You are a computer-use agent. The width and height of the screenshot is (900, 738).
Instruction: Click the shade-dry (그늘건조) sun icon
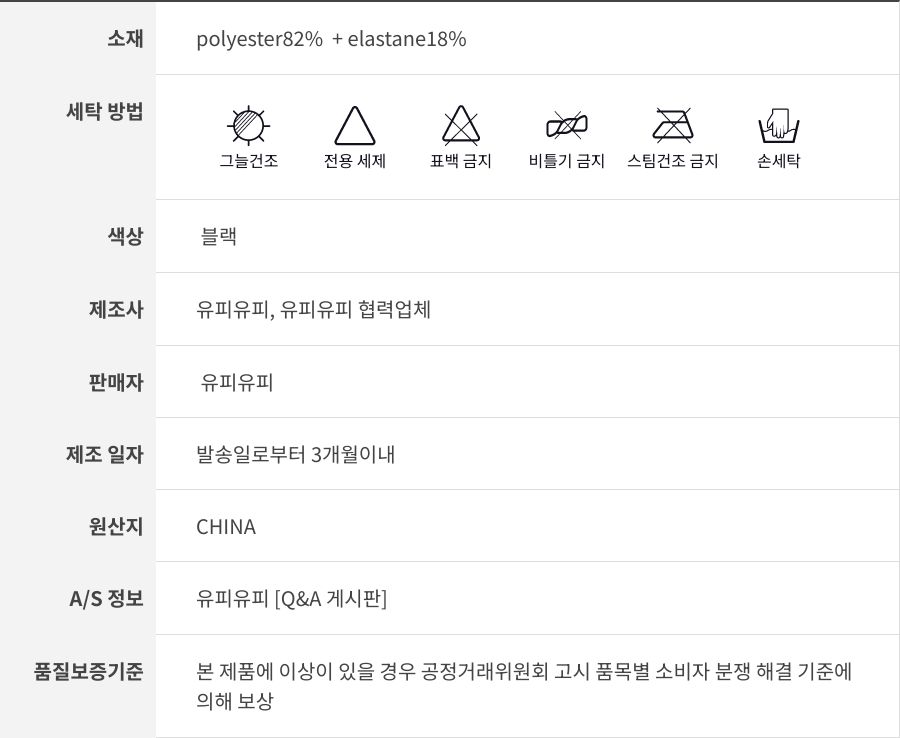[x=248, y=126]
